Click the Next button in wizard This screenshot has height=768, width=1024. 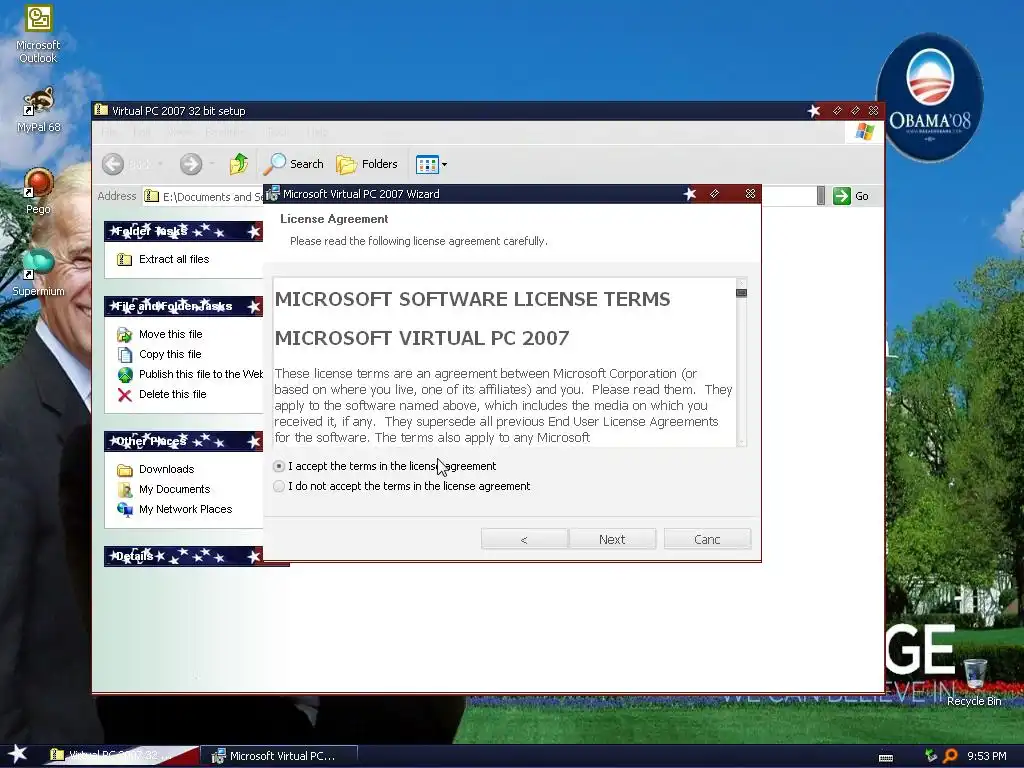(612, 539)
